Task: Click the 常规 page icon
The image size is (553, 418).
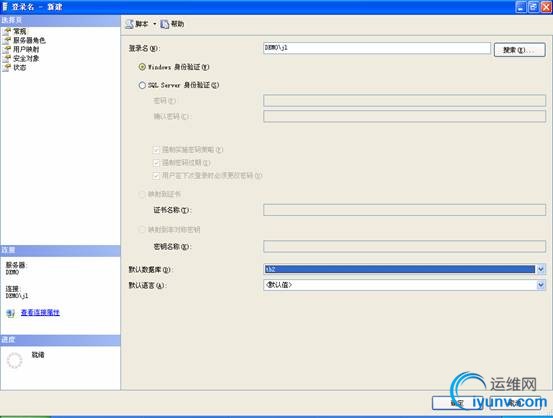Action: (7, 31)
